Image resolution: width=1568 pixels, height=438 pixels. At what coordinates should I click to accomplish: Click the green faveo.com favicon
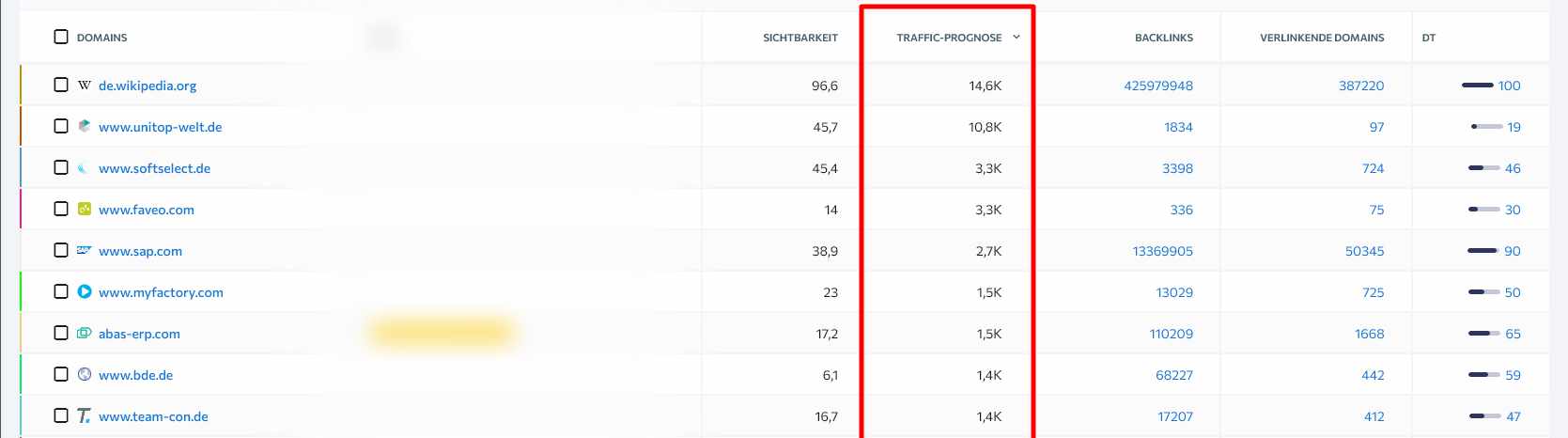85,209
